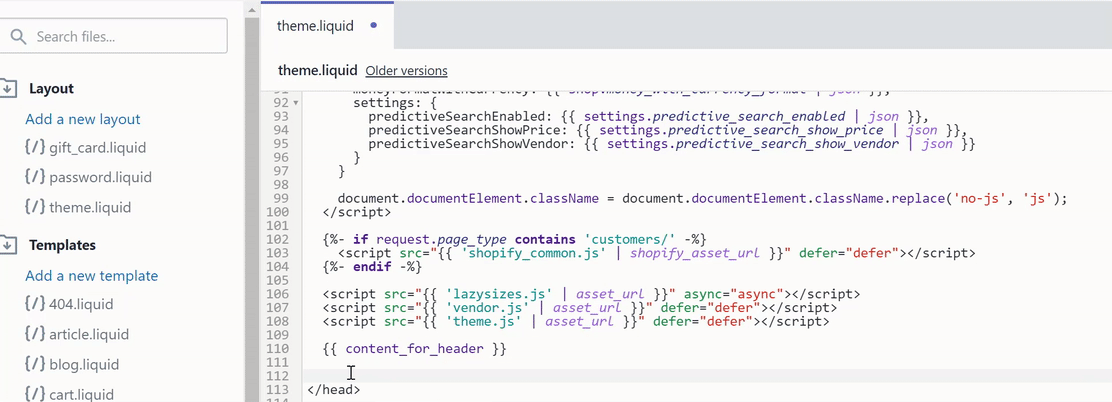Open theme.liquid in the sidebar list
The width and height of the screenshot is (1112, 402).
90,207
